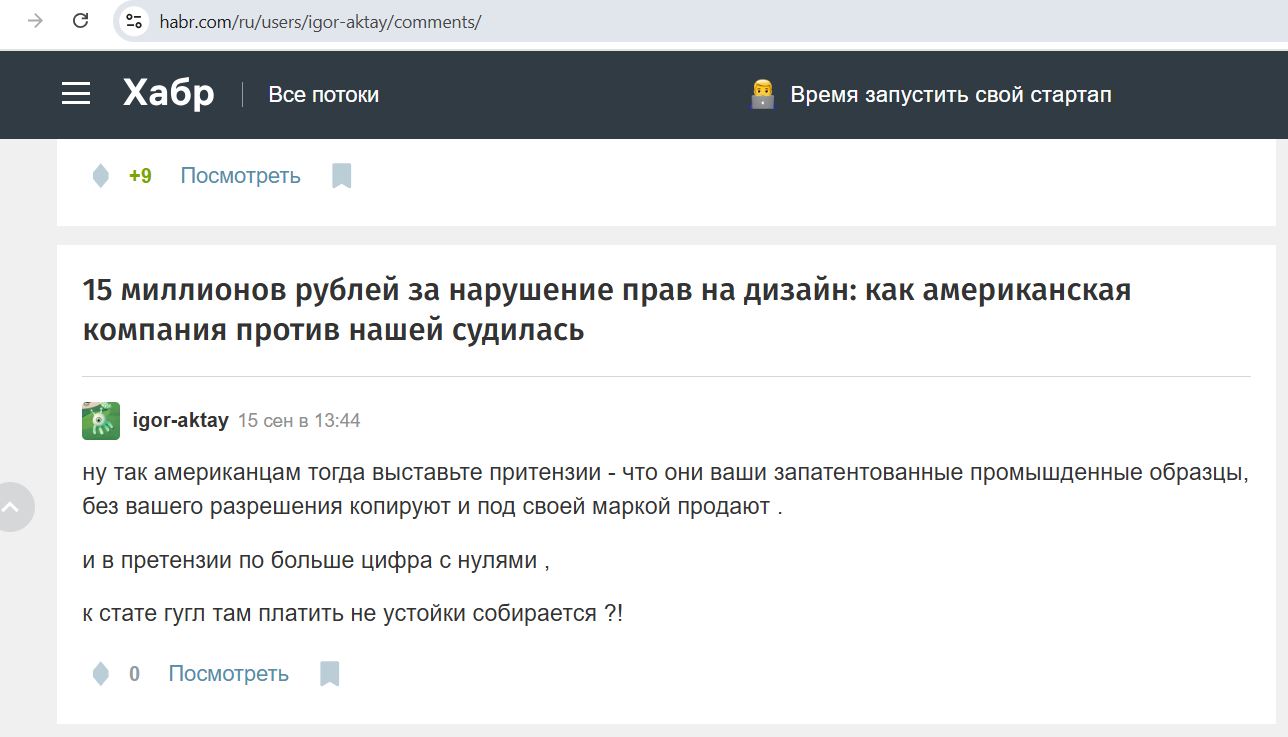Click igor-aktay's green avatar image
This screenshot has width=1288, height=737.
[101, 421]
